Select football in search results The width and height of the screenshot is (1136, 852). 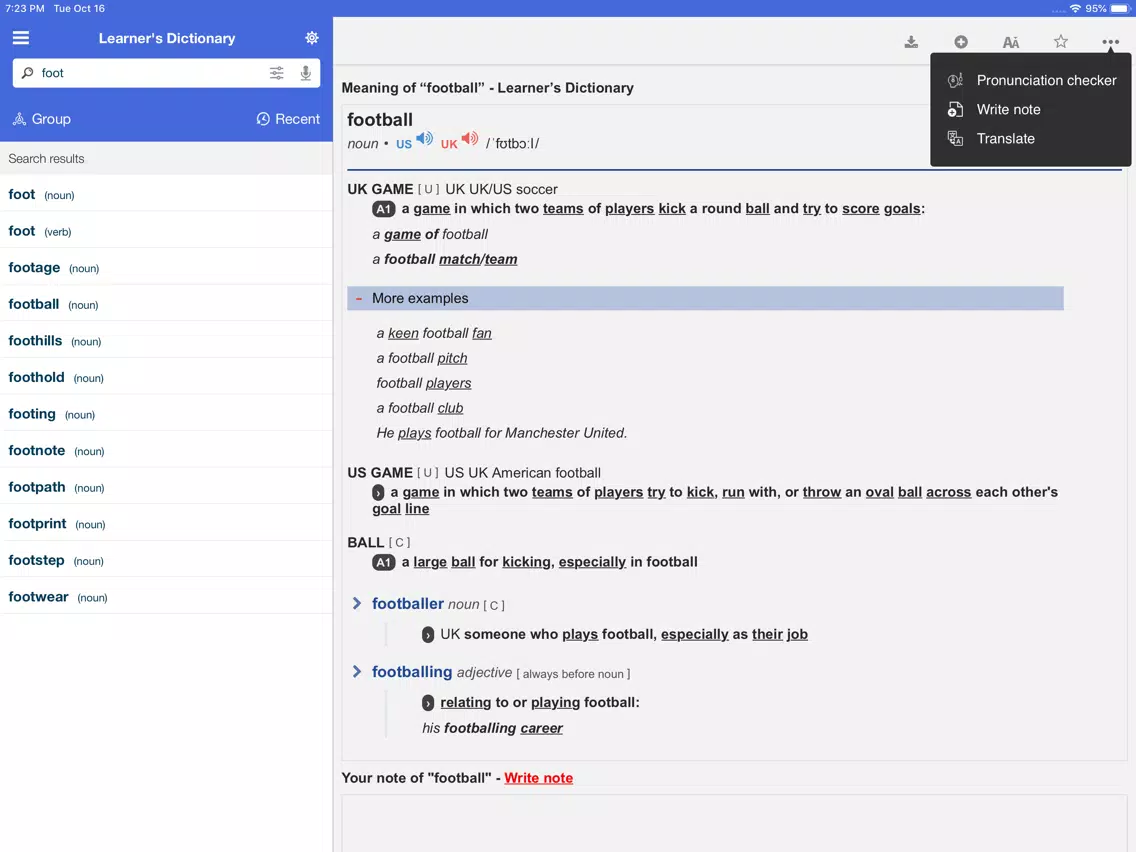tap(167, 304)
